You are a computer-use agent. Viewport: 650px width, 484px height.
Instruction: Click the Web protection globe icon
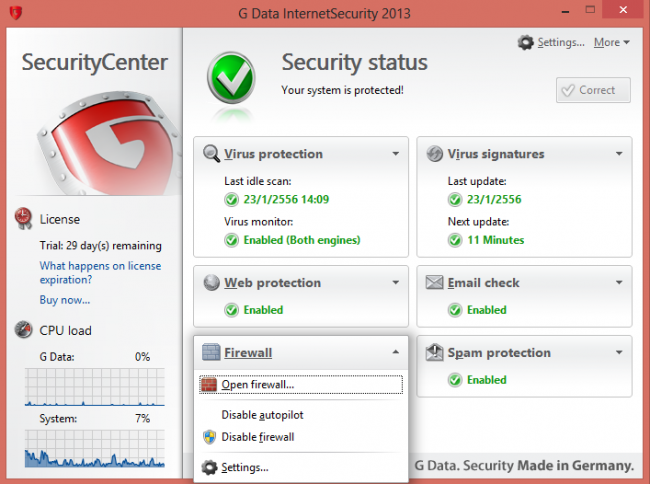click(x=212, y=283)
